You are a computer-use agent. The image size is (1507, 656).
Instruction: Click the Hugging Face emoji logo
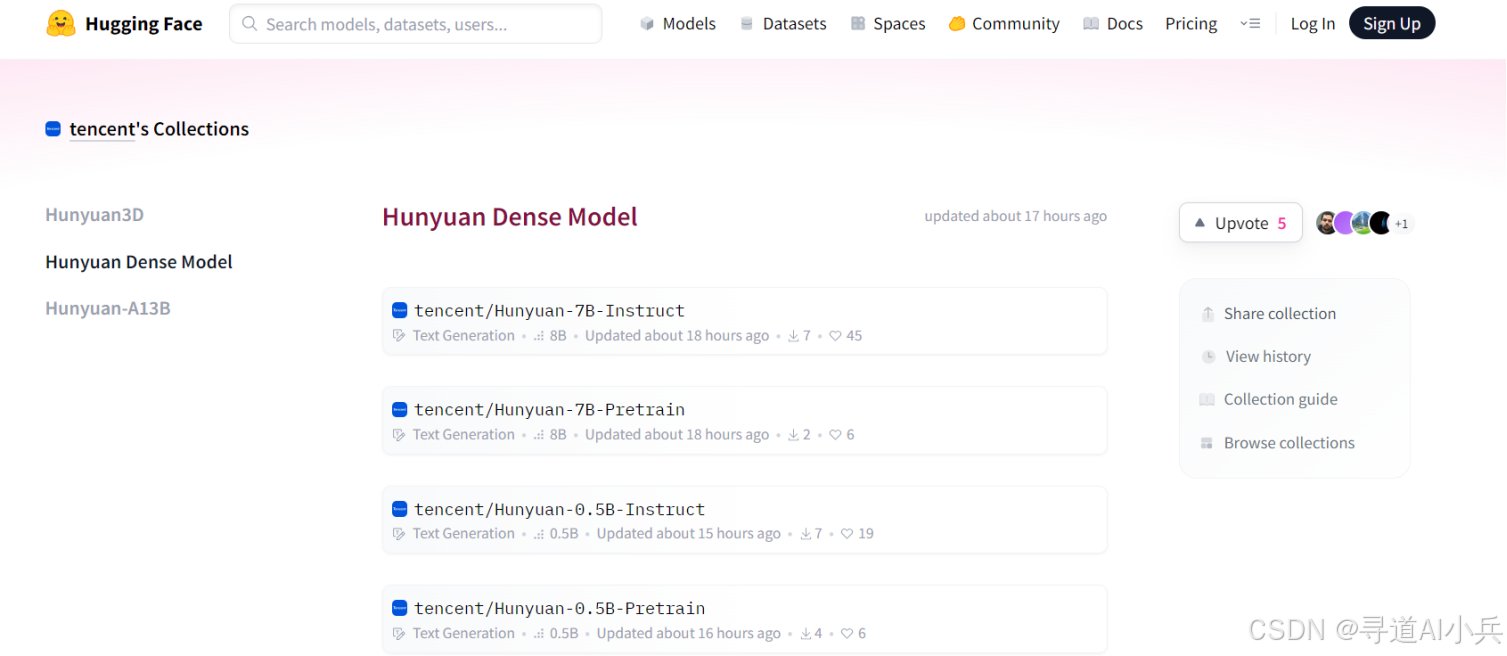click(61, 24)
